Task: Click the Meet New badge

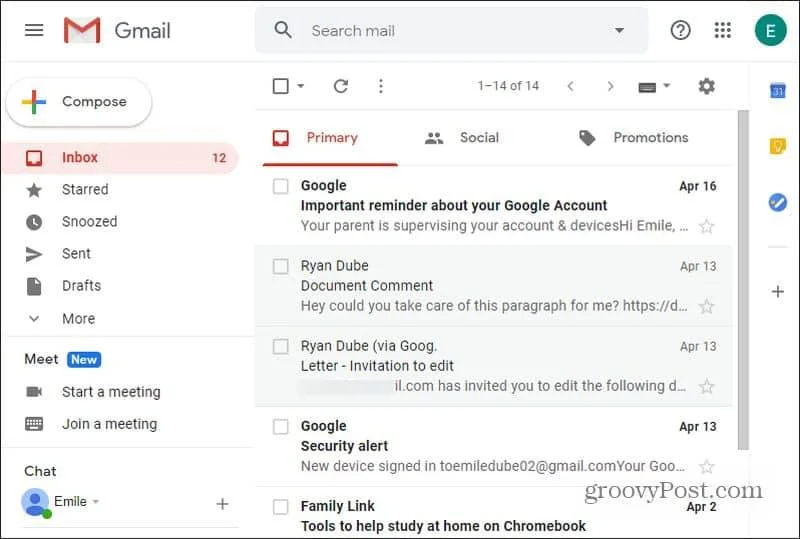Action: [x=84, y=359]
